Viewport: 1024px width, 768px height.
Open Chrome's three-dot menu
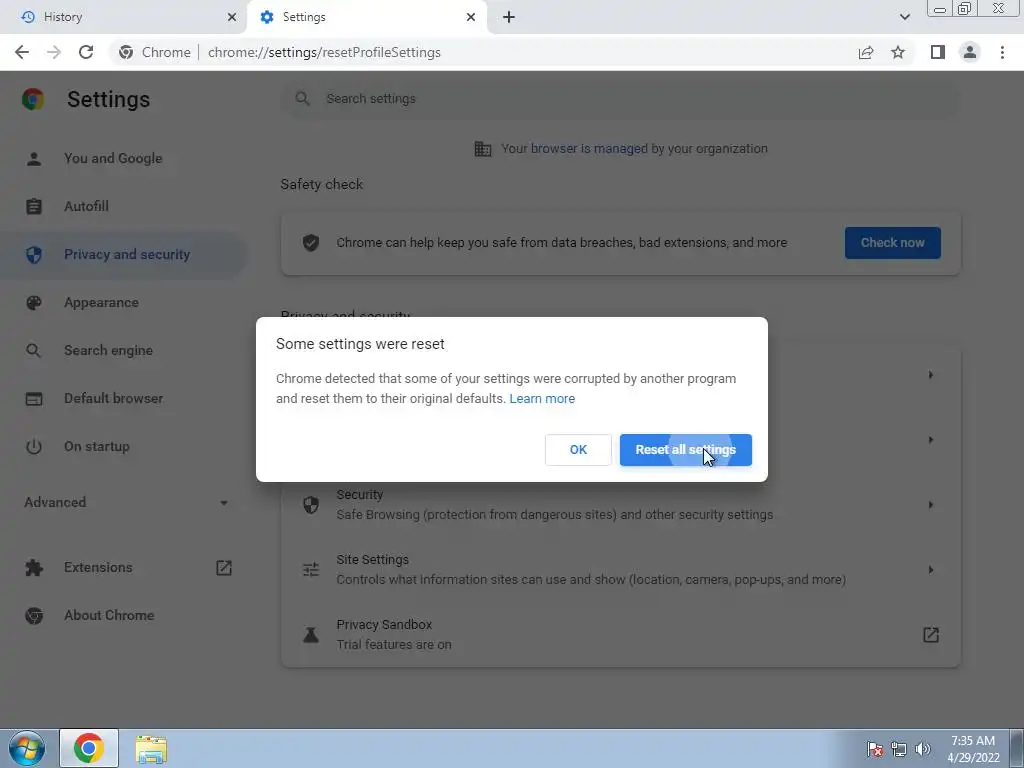(x=1002, y=52)
